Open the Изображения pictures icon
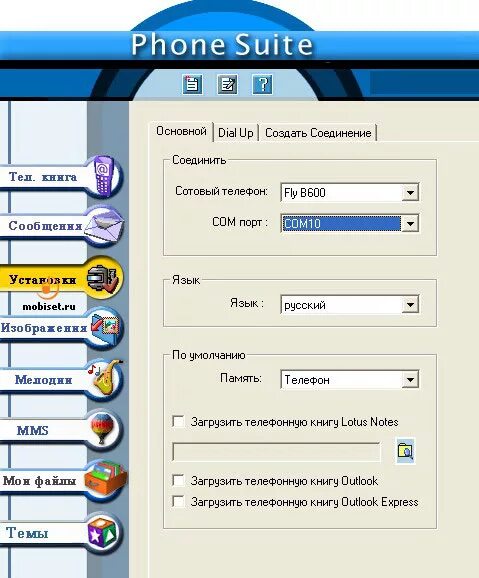 coord(105,328)
